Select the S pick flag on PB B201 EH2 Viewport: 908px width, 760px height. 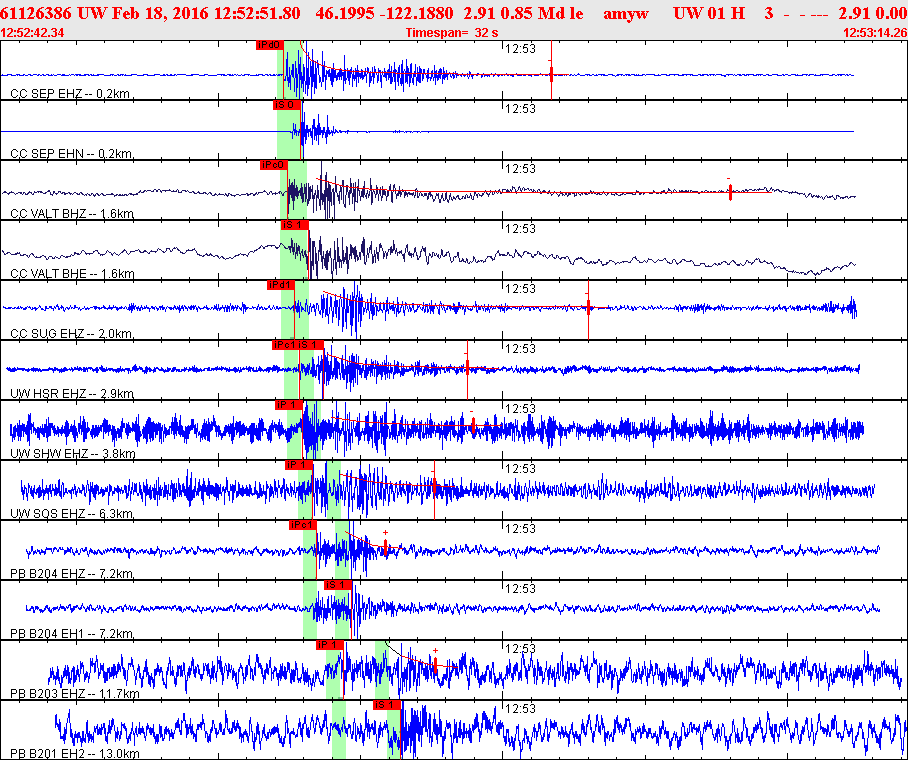[x=386, y=705]
